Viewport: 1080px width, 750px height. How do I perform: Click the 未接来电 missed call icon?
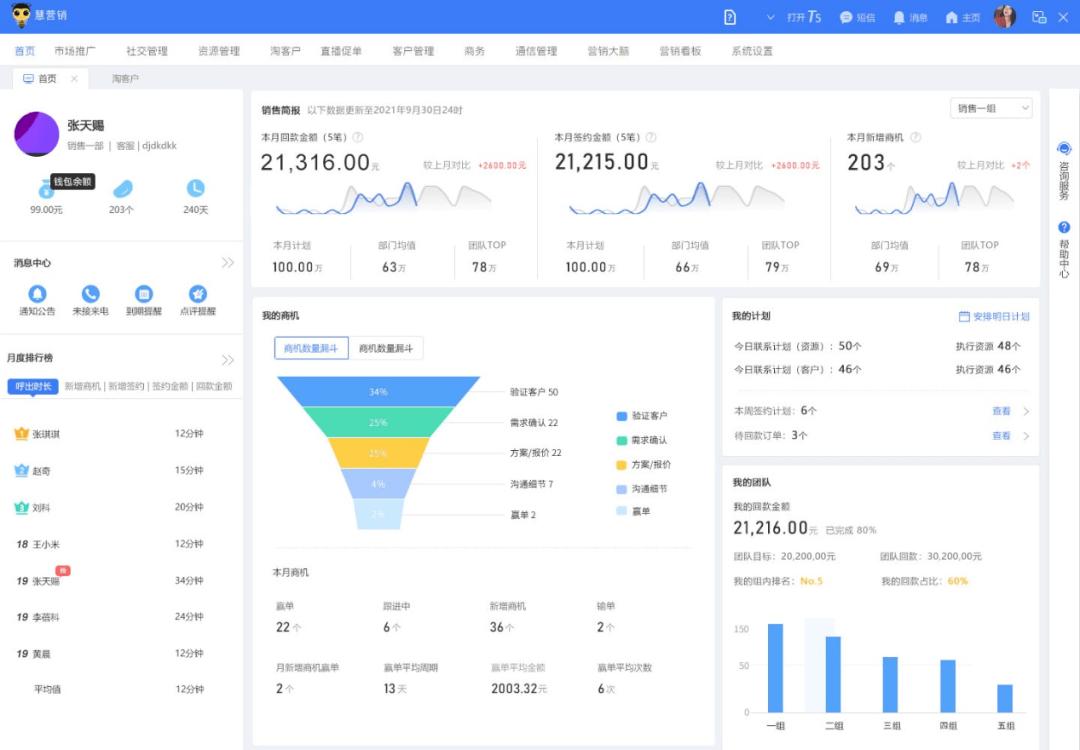coord(91,294)
